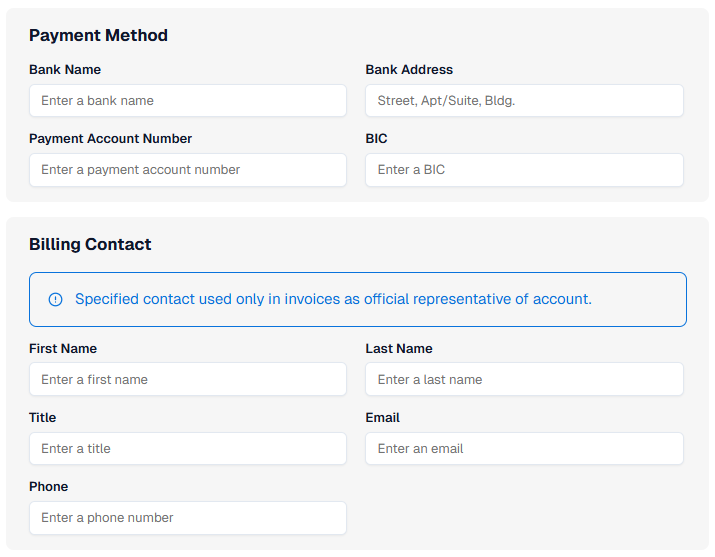Image resolution: width=715 pixels, height=557 pixels.
Task: Select the 'Enter a last name' field
Action: coord(524,380)
